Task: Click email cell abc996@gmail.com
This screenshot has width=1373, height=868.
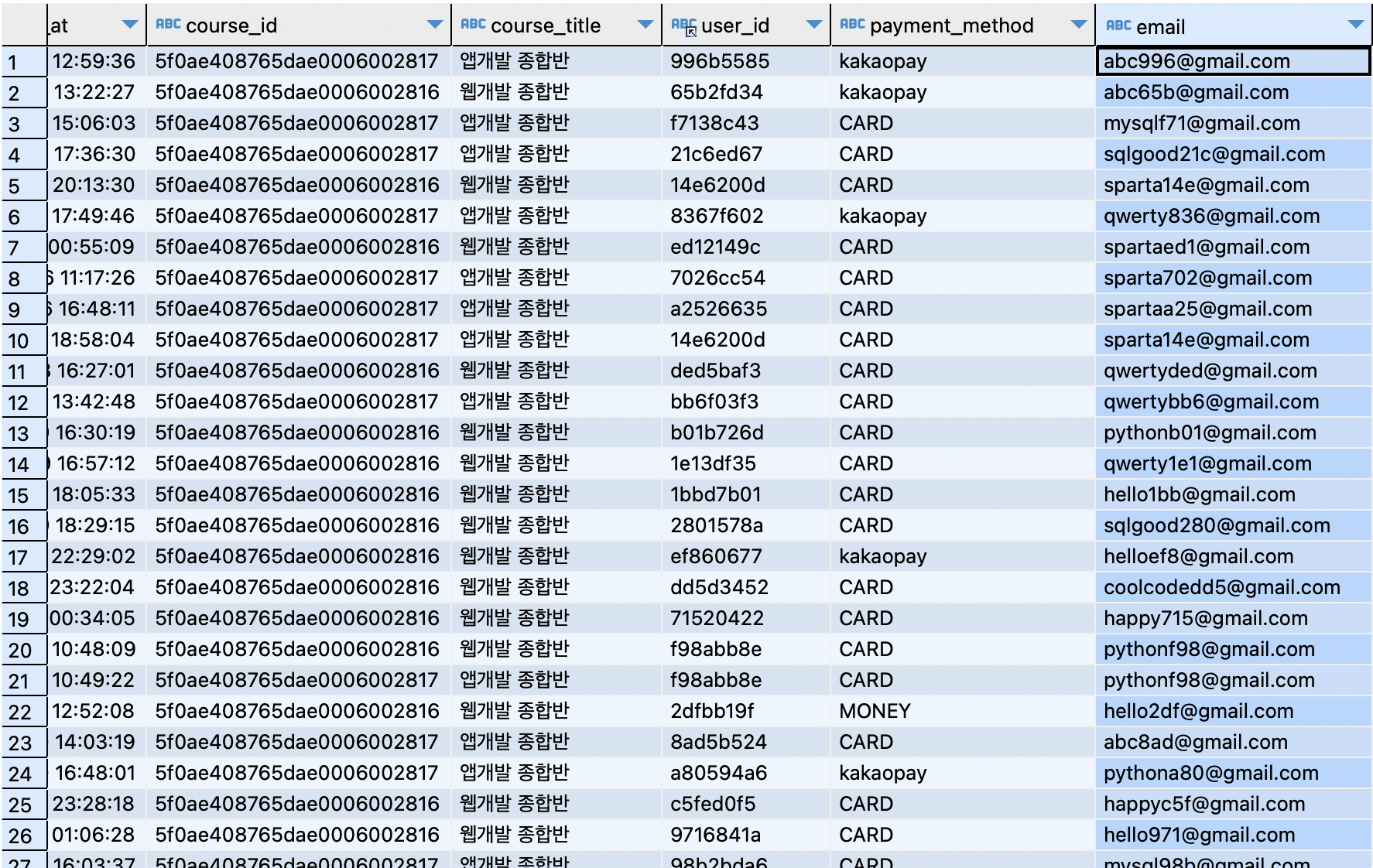Action: 1234,61
